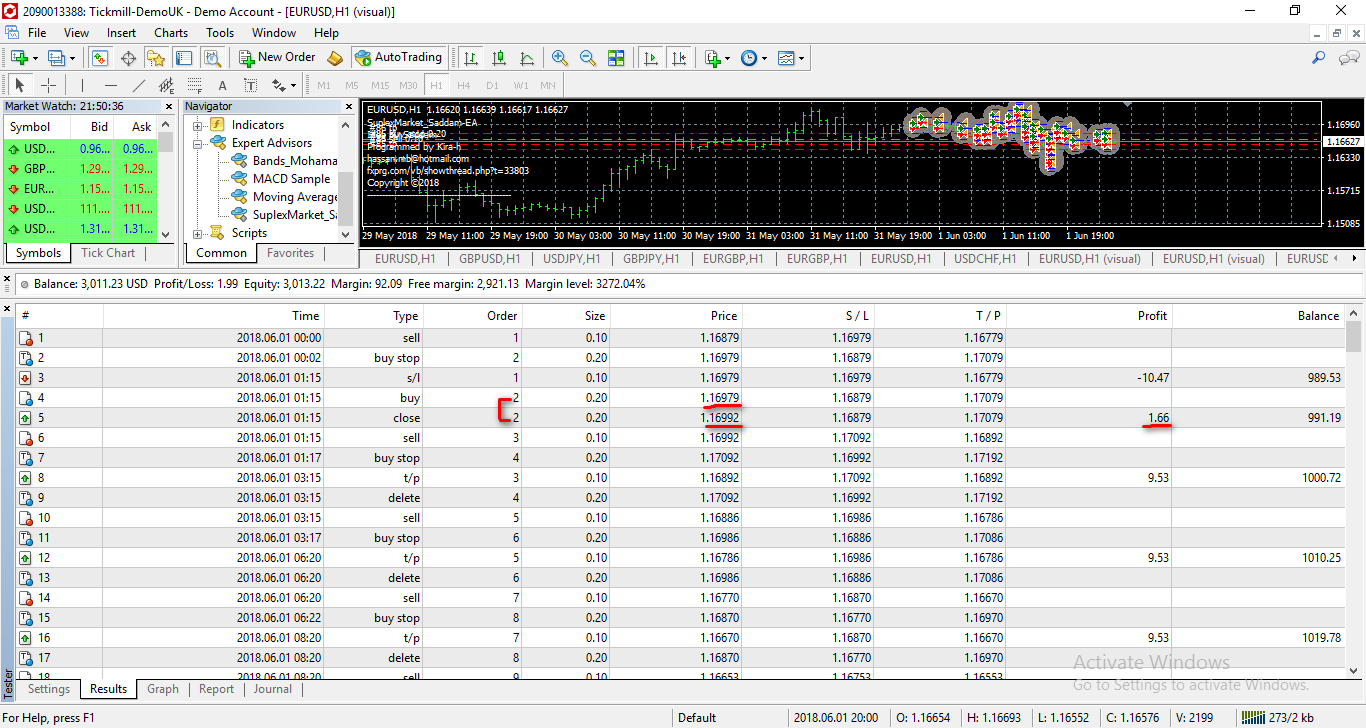The image size is (1366, 728).
Task: Zoom in on the chart
Action: 560,58
